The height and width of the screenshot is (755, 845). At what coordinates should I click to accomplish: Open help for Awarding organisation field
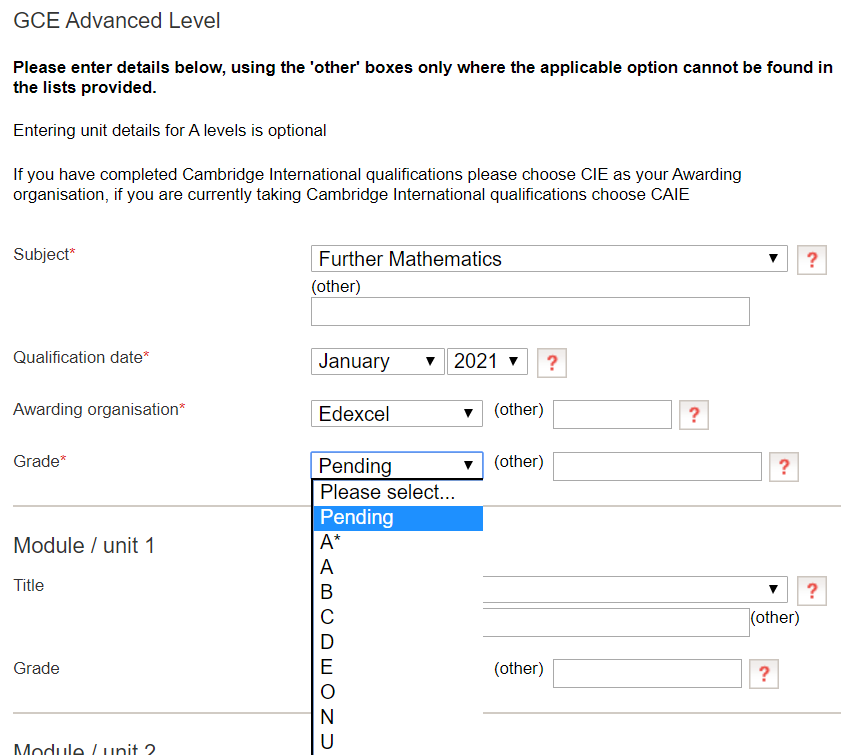pos(693,415)
